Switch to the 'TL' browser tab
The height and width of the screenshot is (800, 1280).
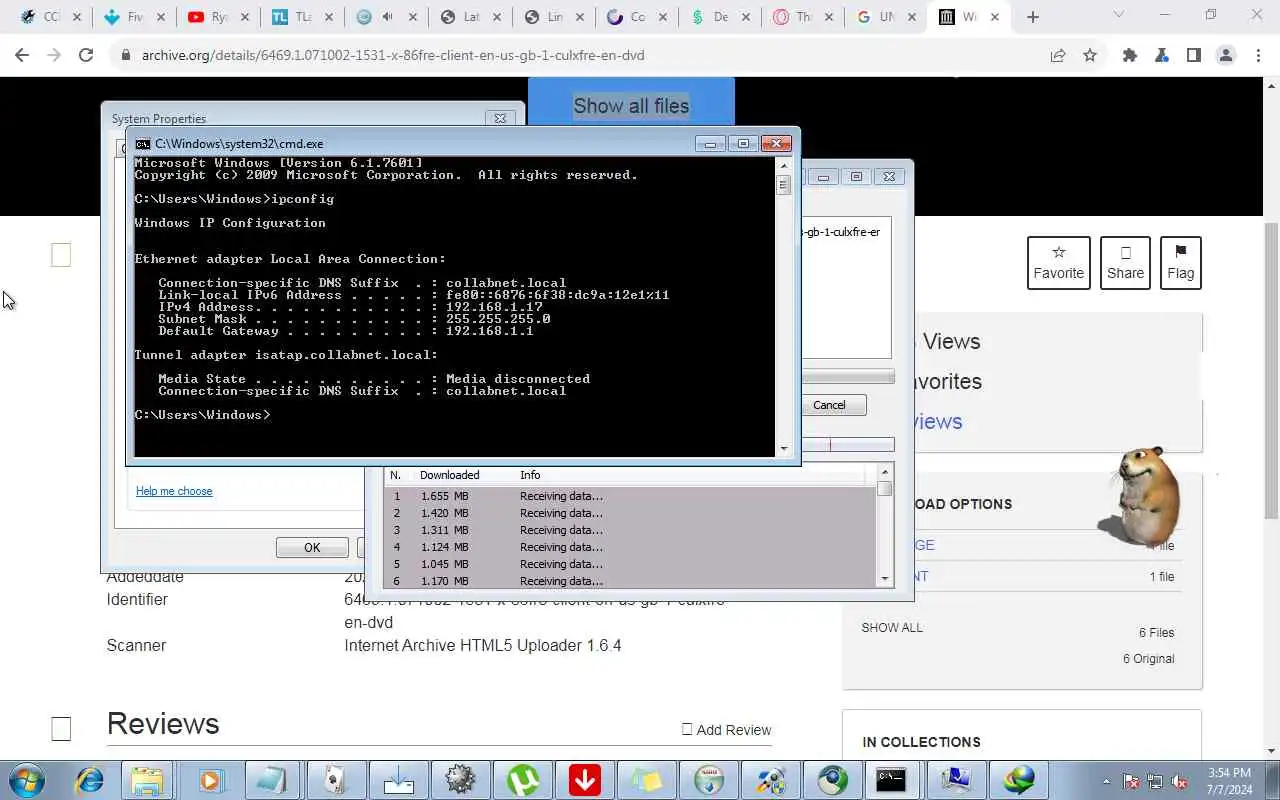point(301,17)
